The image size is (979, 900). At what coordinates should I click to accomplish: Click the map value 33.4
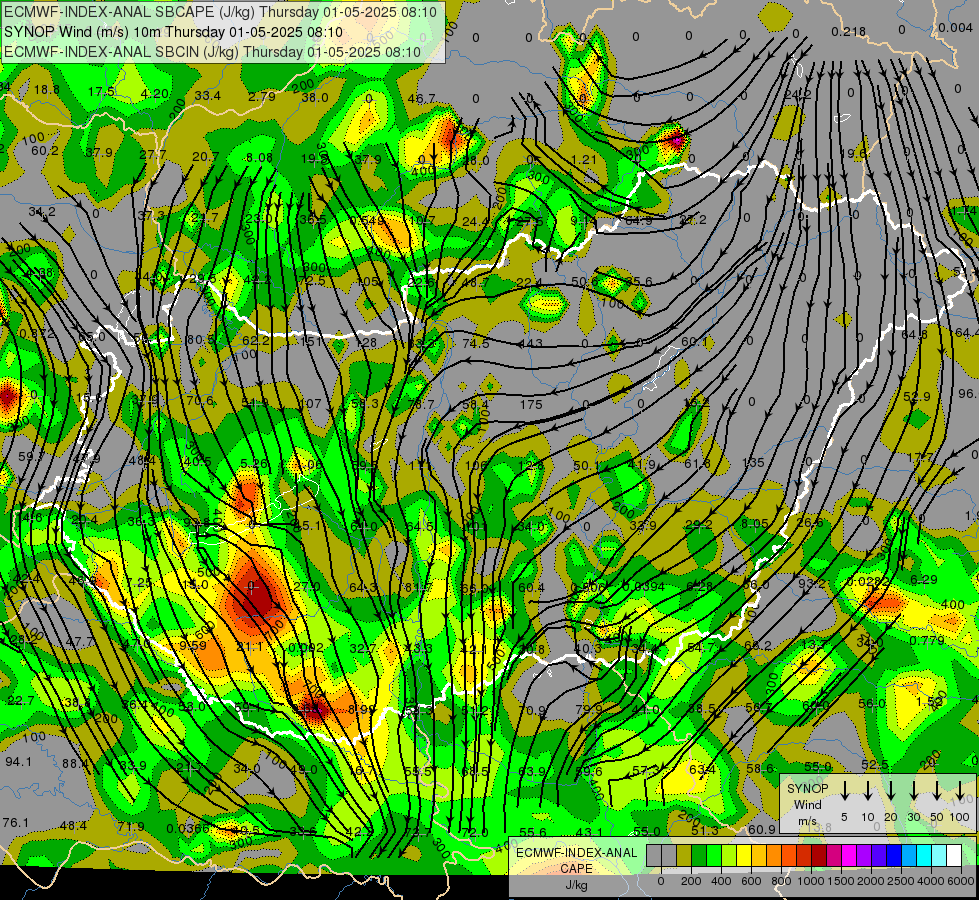point(208,96)
